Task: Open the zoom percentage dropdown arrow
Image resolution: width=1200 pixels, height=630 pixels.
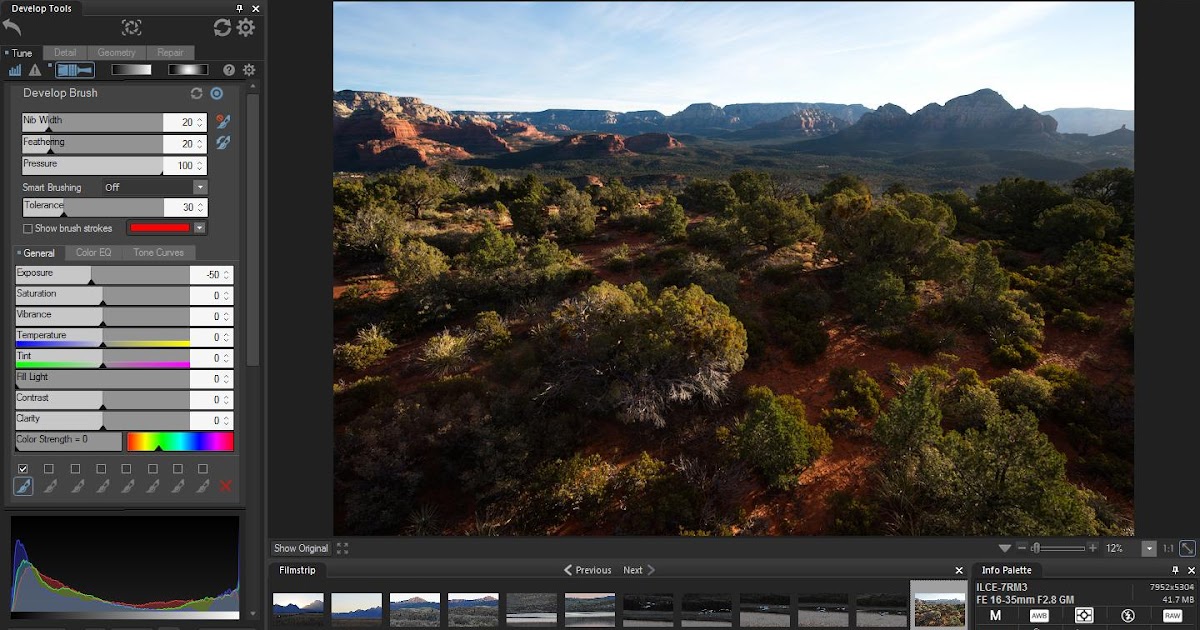Action: coord(1149,548)
